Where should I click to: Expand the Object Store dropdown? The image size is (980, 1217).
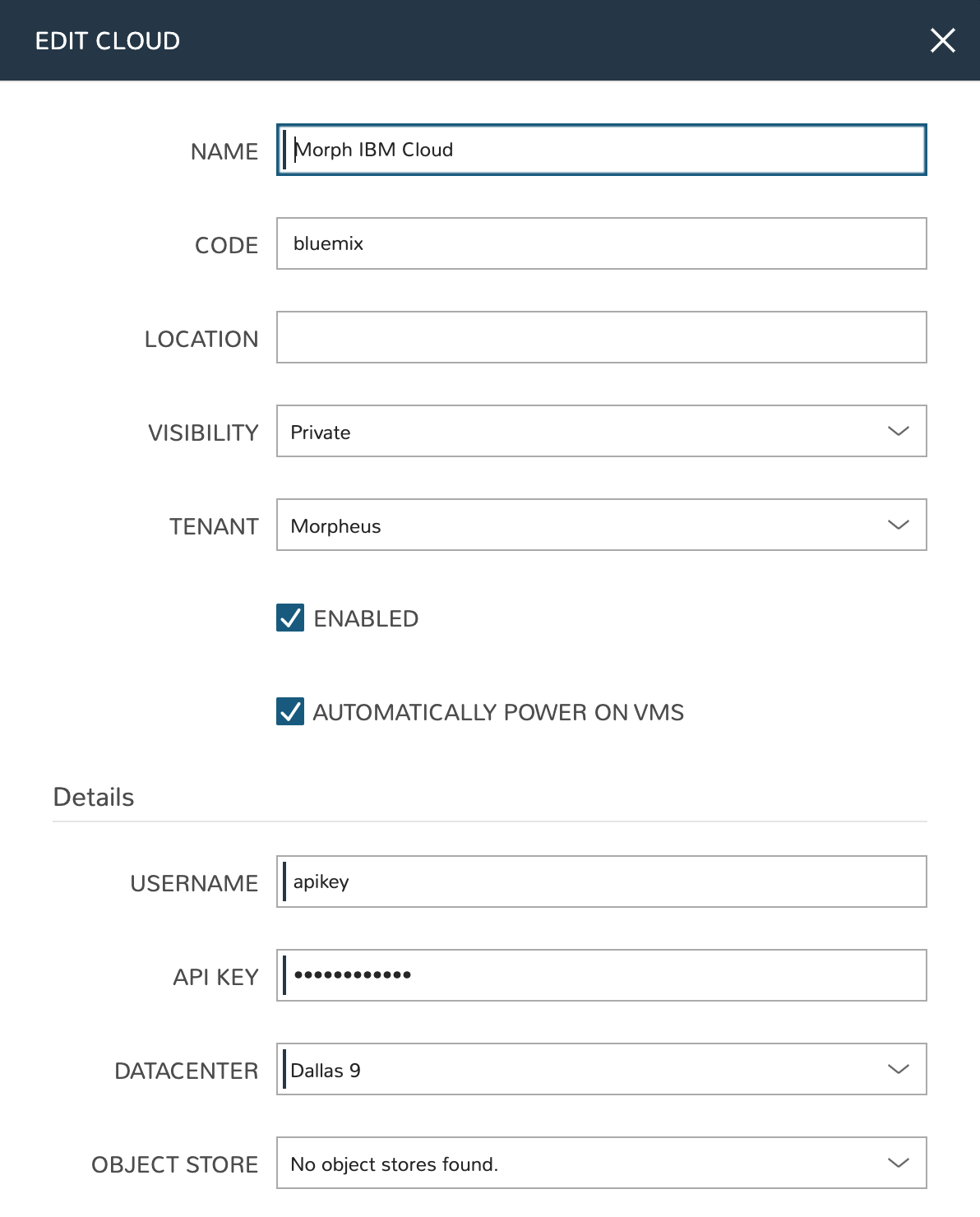[600, 1163]
